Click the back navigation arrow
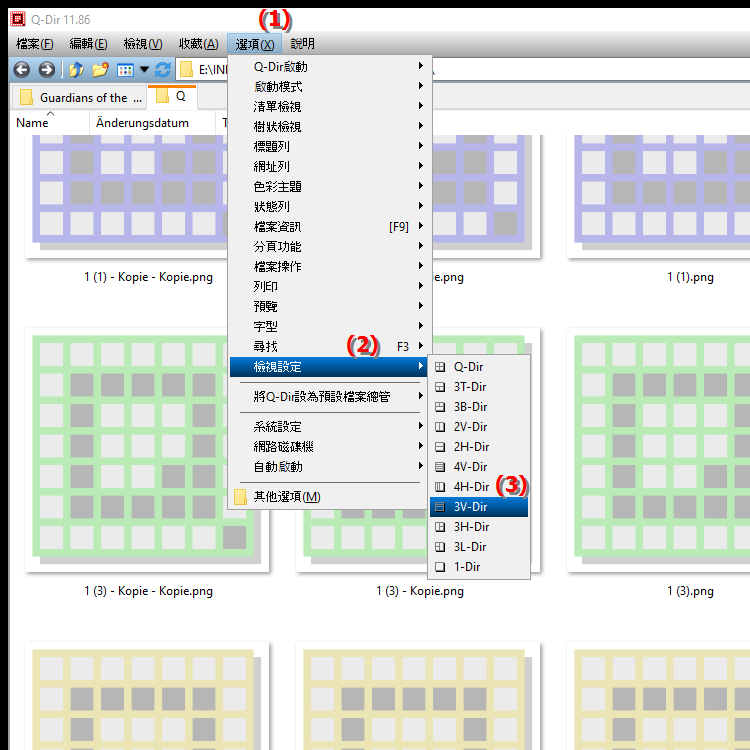This screenshot has width=750, height=750. [22, 70]
